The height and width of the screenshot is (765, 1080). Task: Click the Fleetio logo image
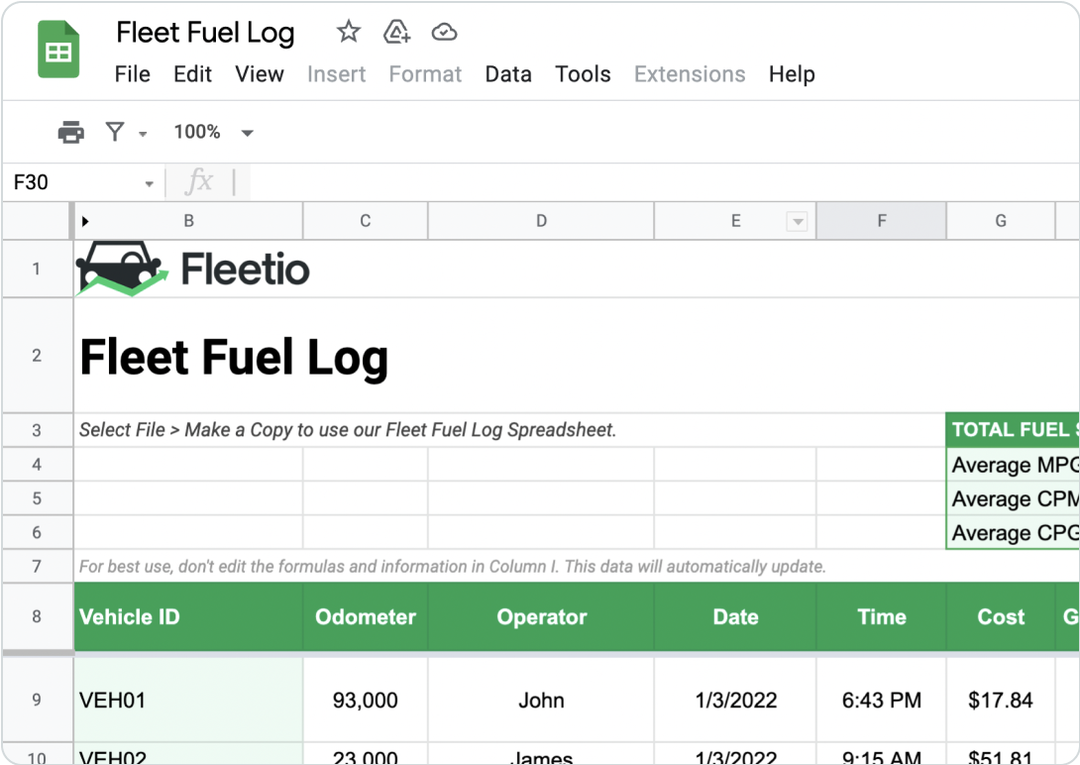point(193,269)
